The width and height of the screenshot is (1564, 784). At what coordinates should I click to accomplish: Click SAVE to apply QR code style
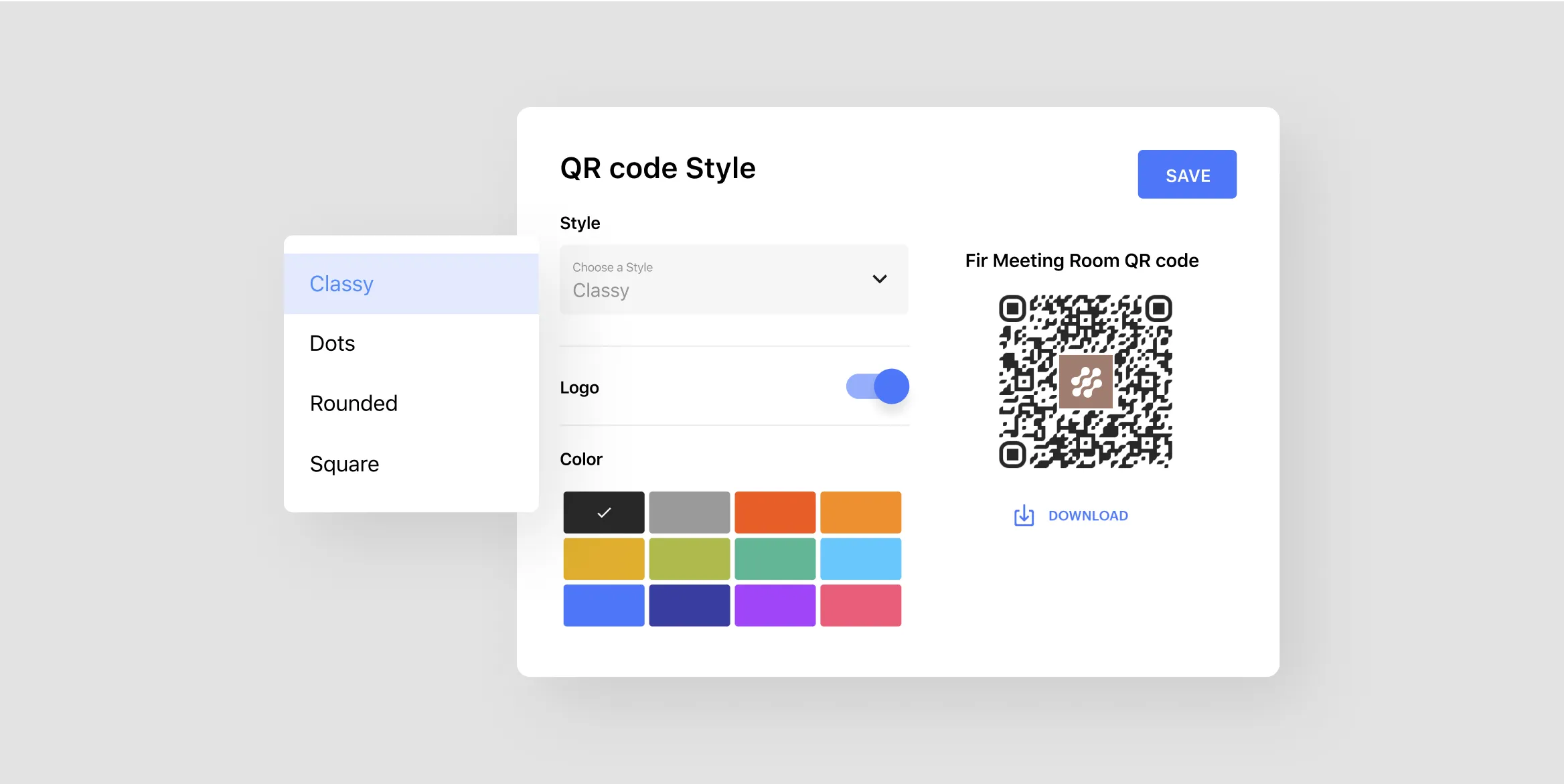pyautogui.click(x=1189, y=175)
